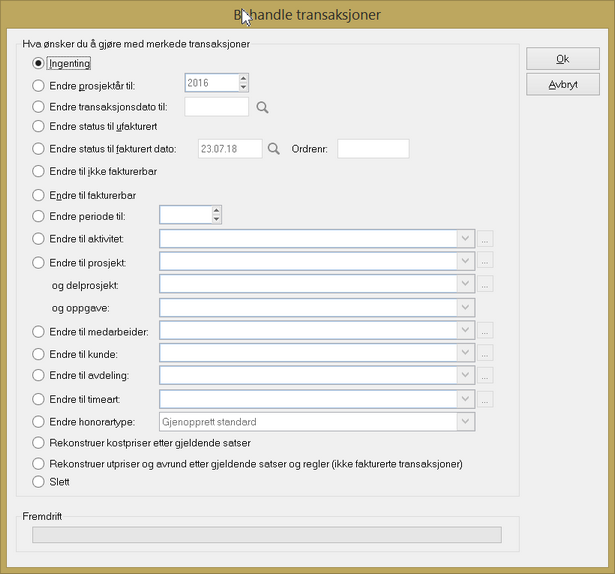Viewport: 615px width, 574px height.
Task: Expand the kunde dropdown list
Action: [x=465, y=352]
